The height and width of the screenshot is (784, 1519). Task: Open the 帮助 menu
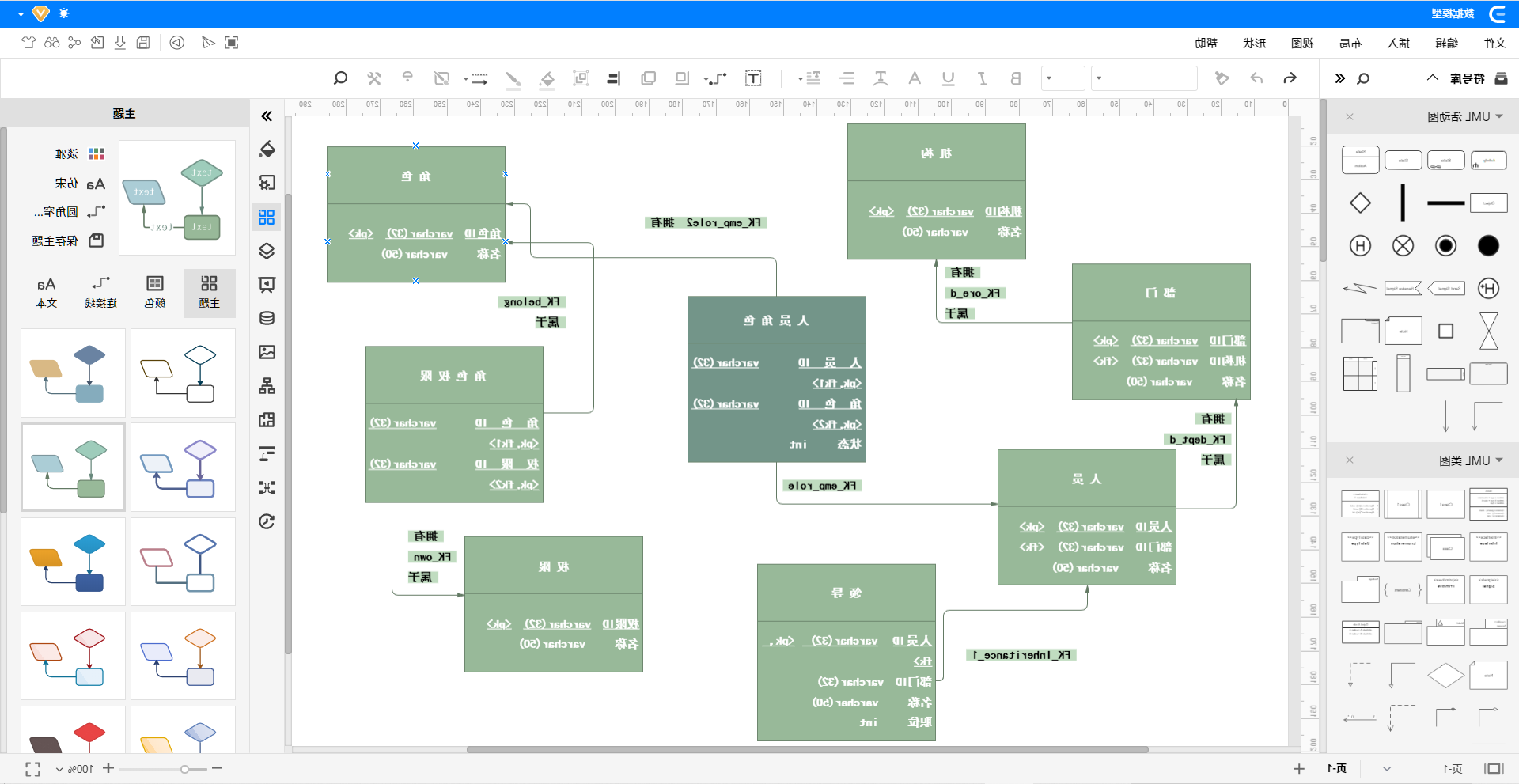tap(1206, 43)
